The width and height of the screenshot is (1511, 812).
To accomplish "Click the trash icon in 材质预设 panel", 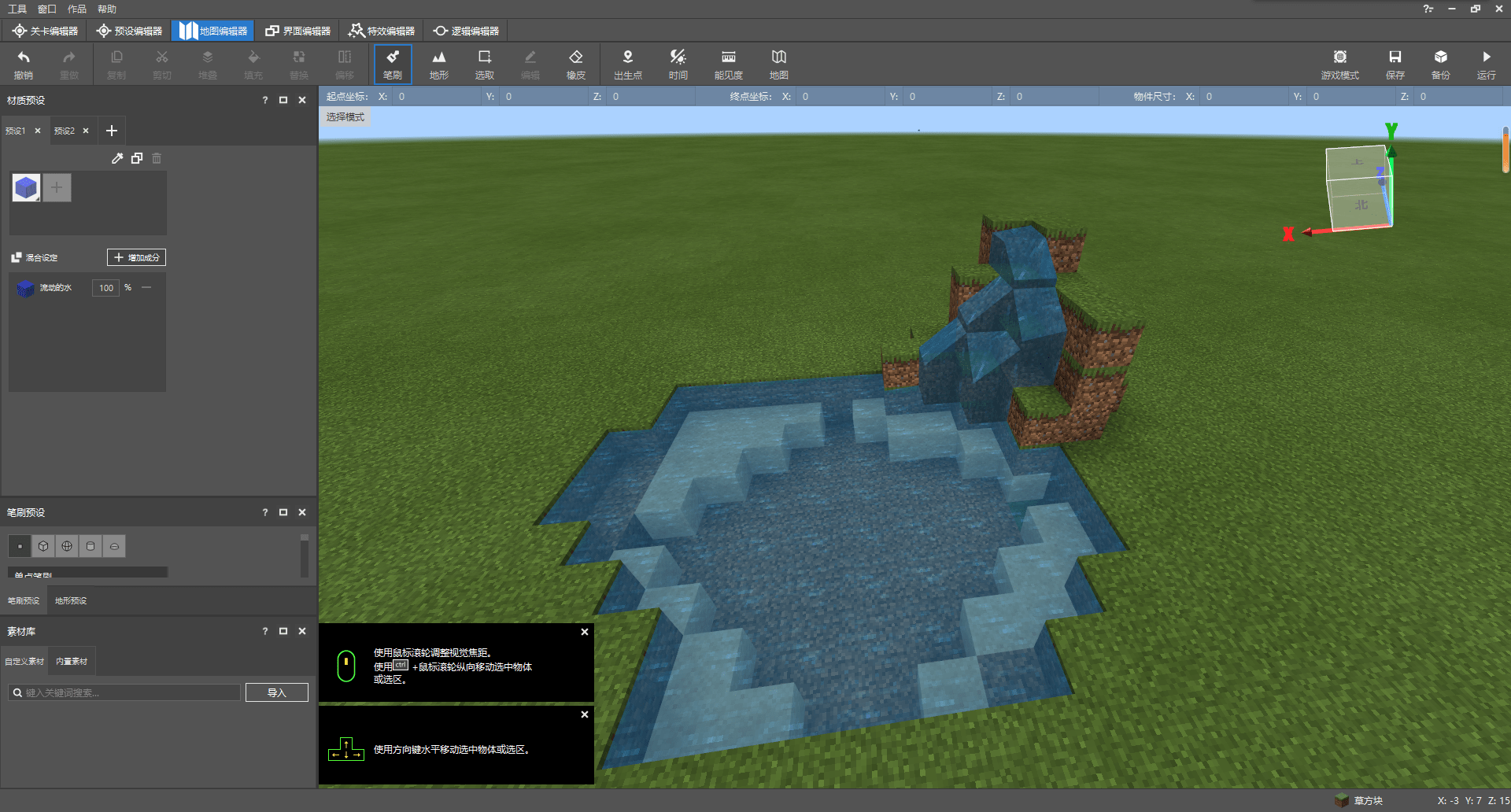I will pos(157,158).
